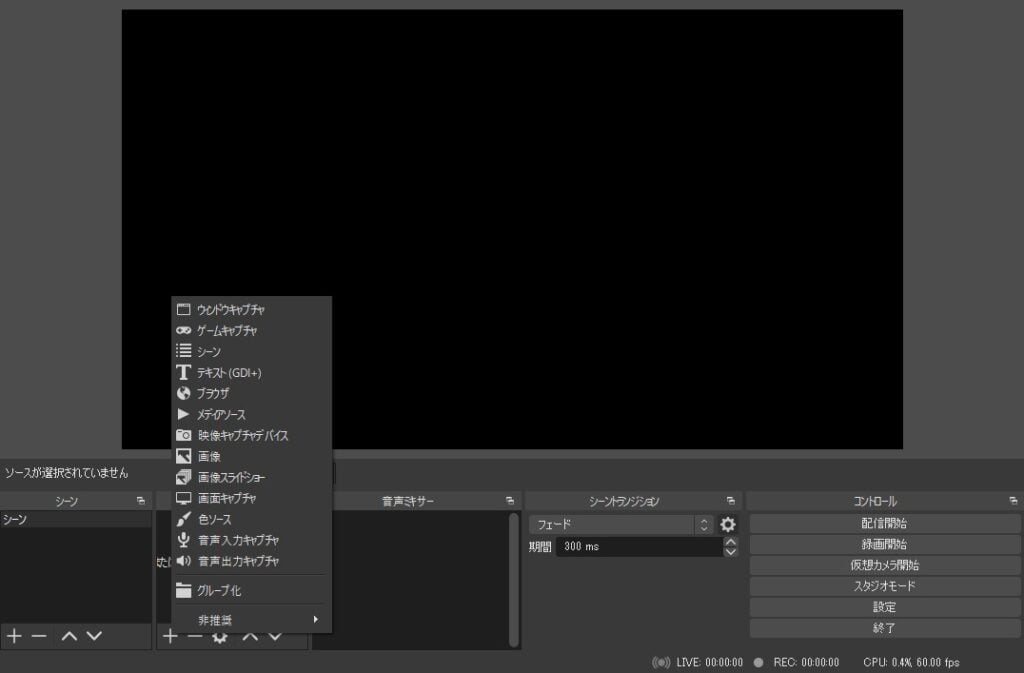
Task: Enable スタジオモード
Action: point(884,585)
